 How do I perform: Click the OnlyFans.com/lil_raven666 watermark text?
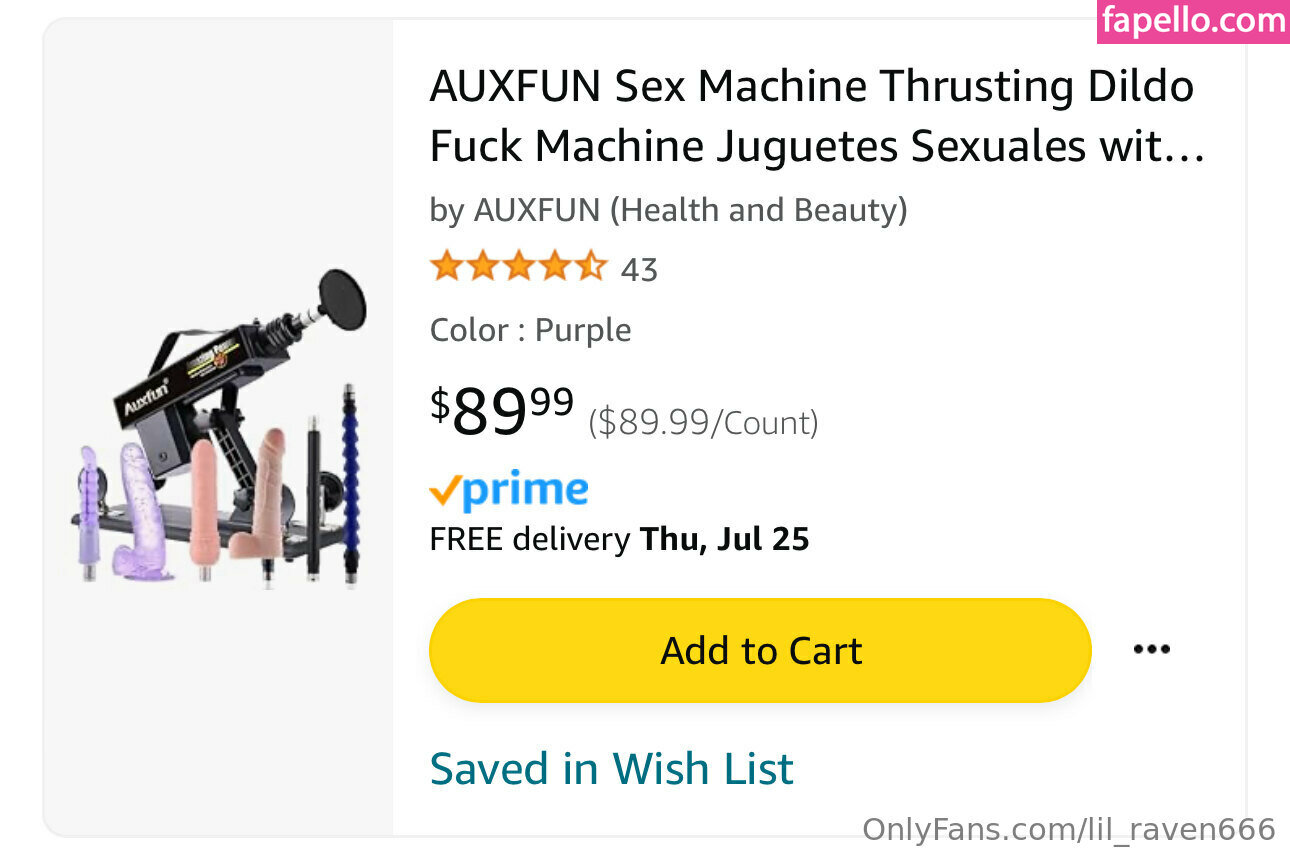click(x=1069, y=829)
